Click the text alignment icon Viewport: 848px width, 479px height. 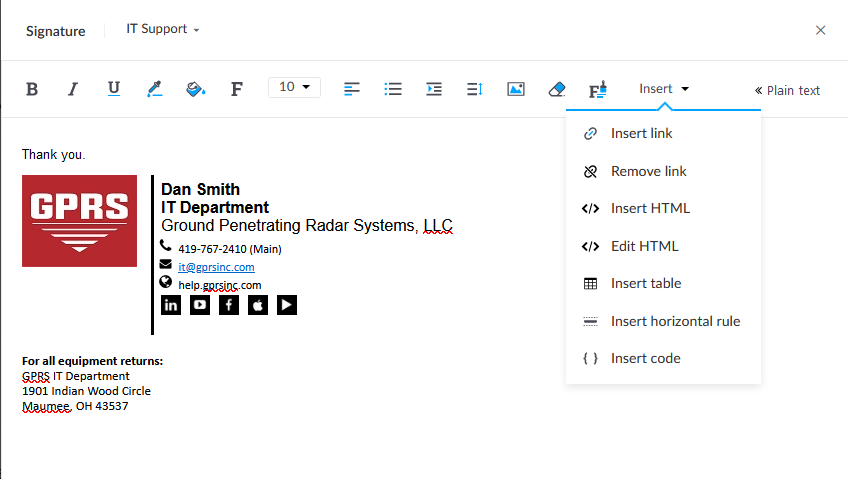pyautogui.click(x=352, y=89)
